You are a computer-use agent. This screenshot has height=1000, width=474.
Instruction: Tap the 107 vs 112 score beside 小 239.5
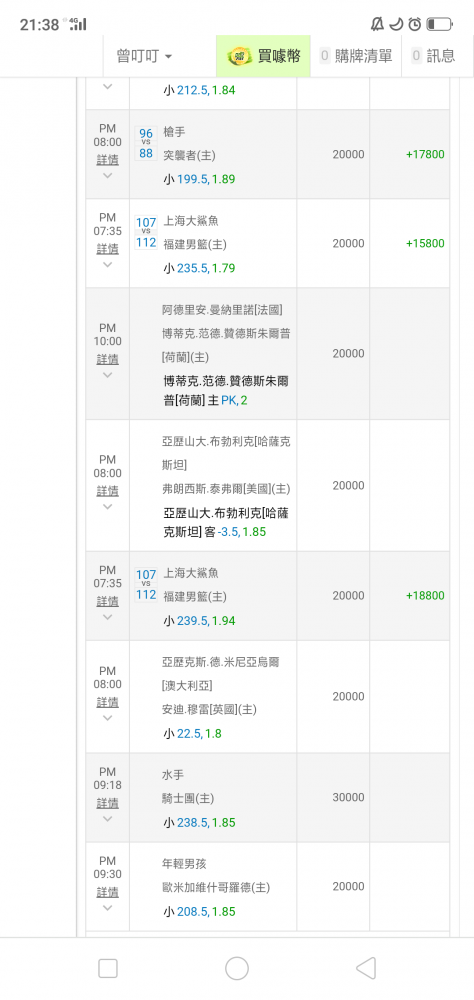146,585
